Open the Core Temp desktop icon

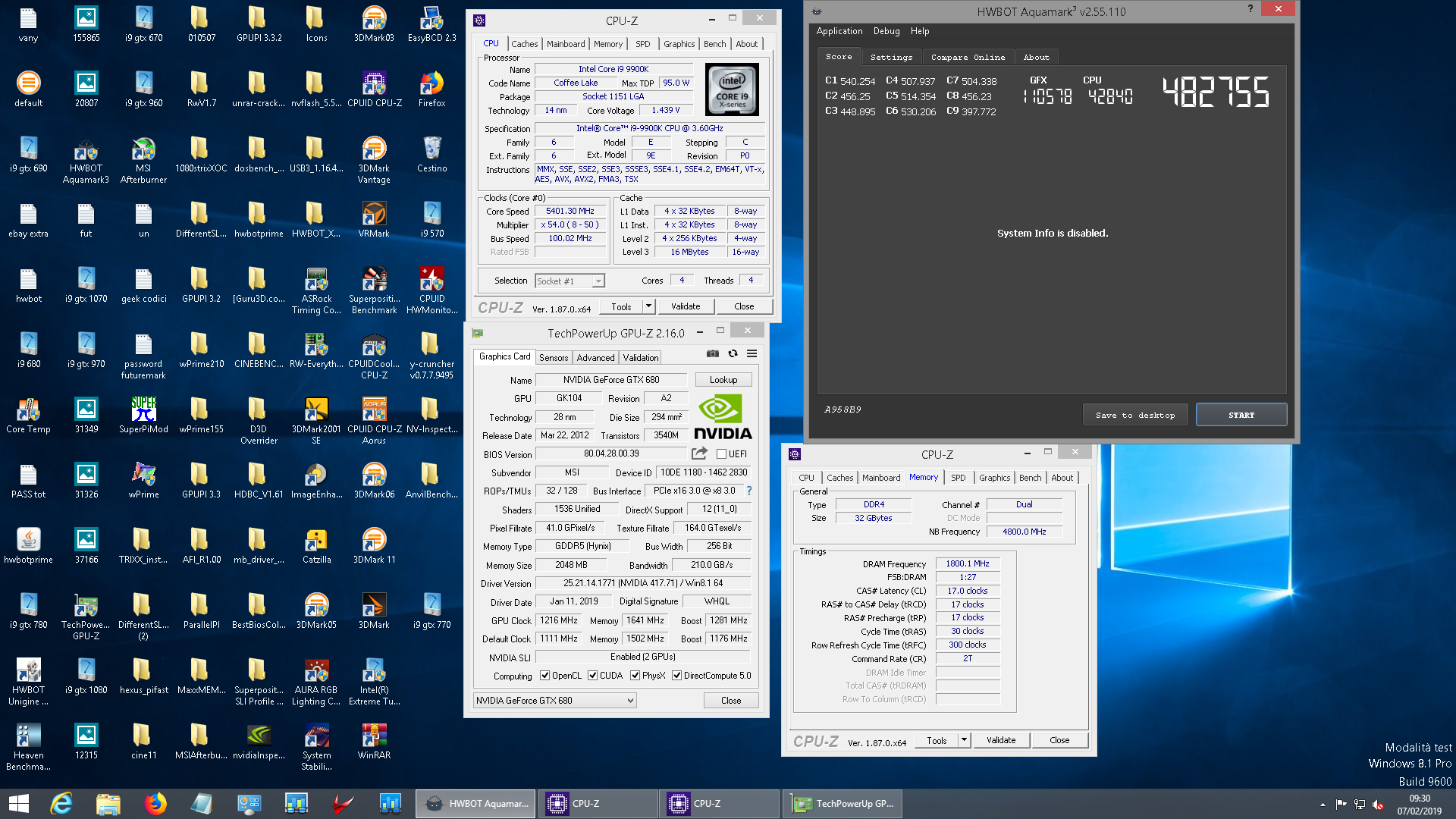[28, 416]
